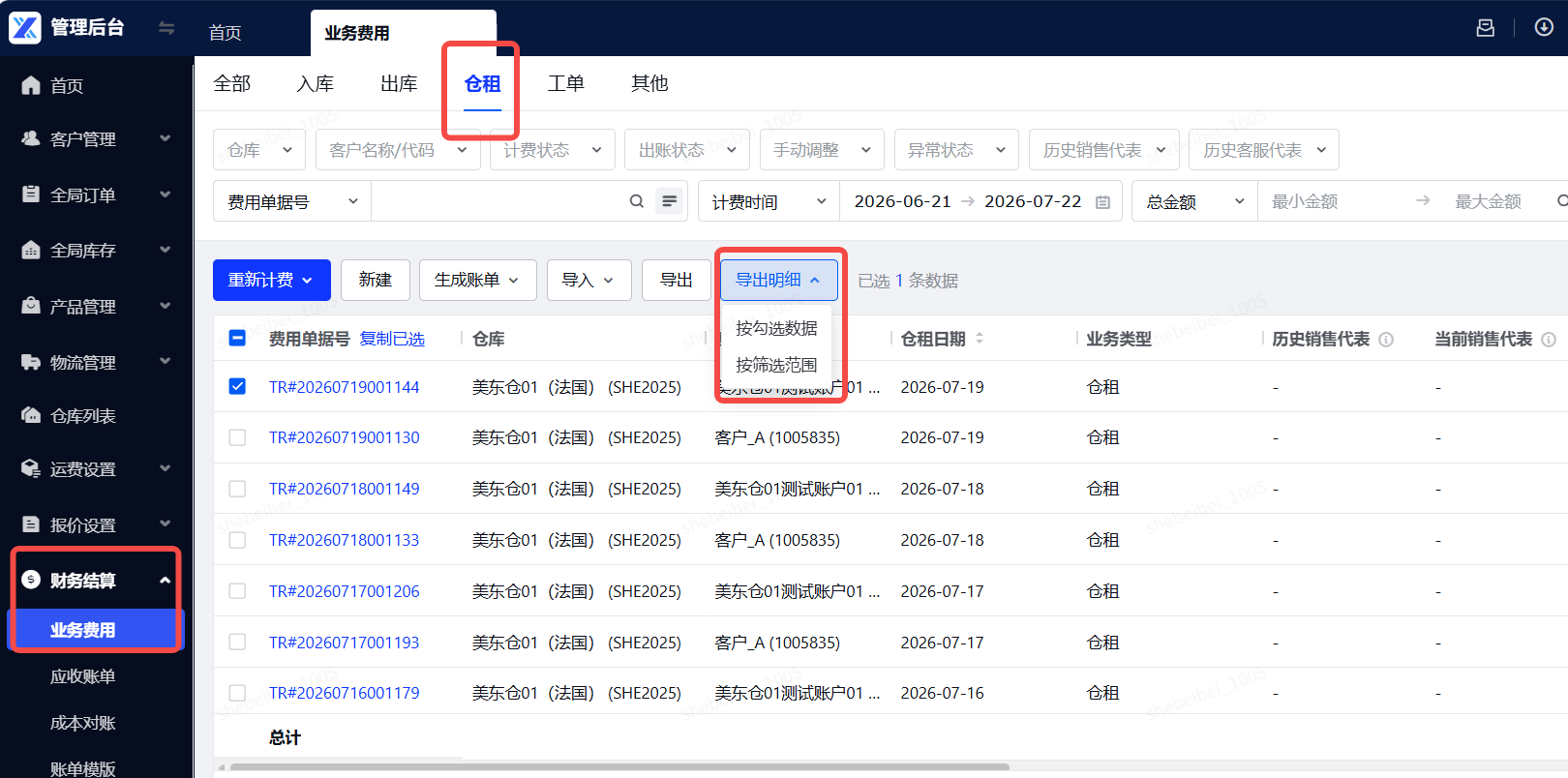Open the 费用单据号 search type dropdown
Image resolution: width=1568 pixels, height=778 pixels.
(x=292, y=201)
